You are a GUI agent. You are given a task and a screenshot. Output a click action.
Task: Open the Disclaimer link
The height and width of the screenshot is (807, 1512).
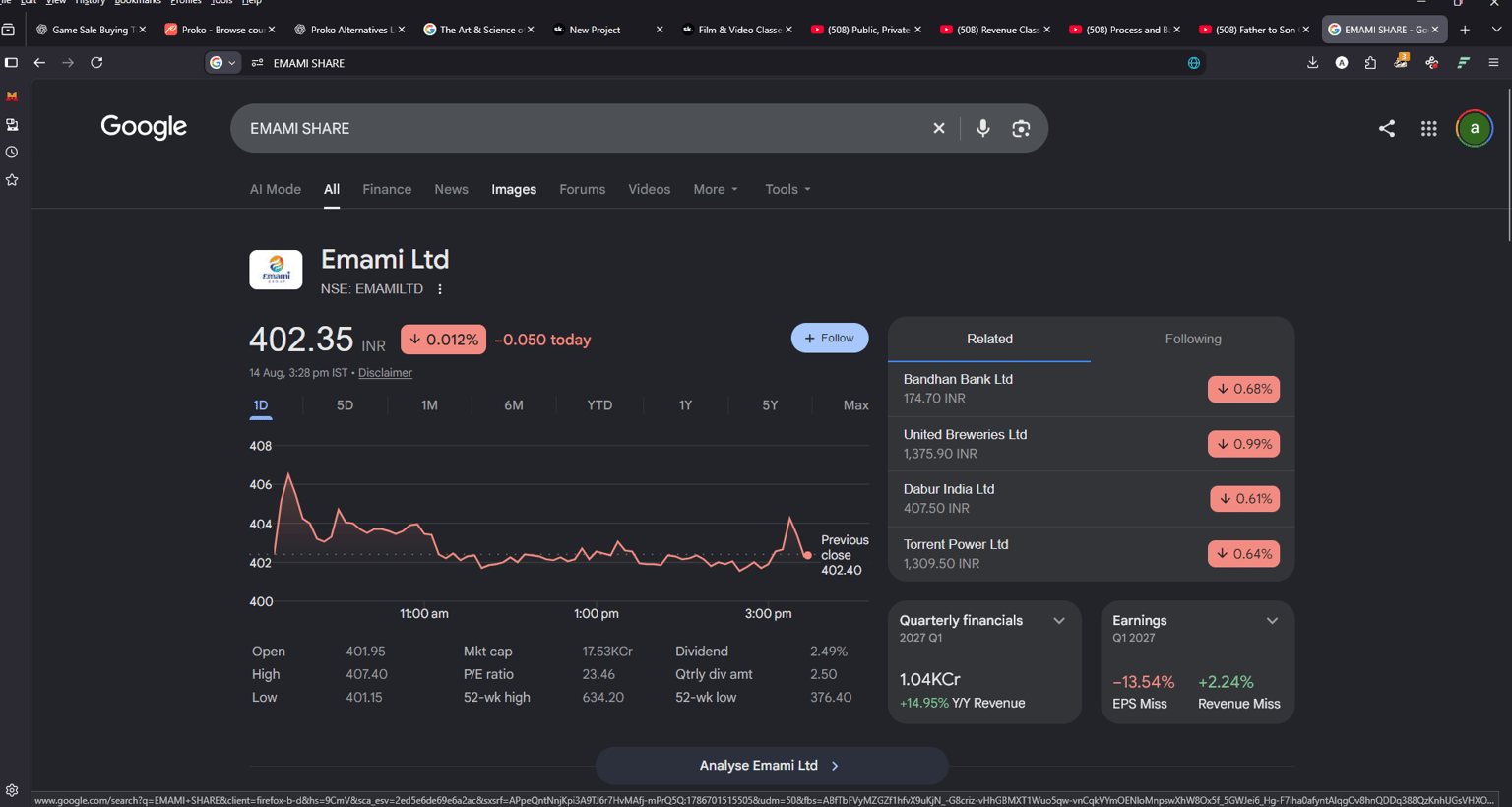coord(385,373)
